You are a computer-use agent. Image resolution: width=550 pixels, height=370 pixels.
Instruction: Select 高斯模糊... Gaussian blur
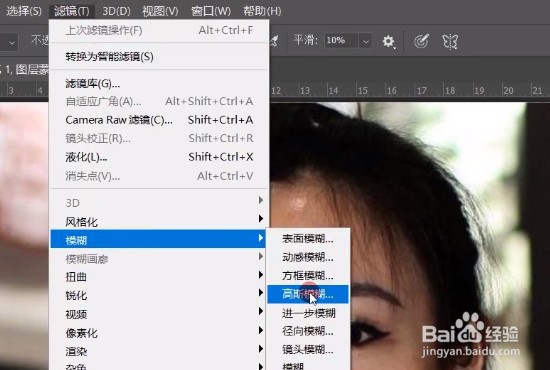pos(308,294)
